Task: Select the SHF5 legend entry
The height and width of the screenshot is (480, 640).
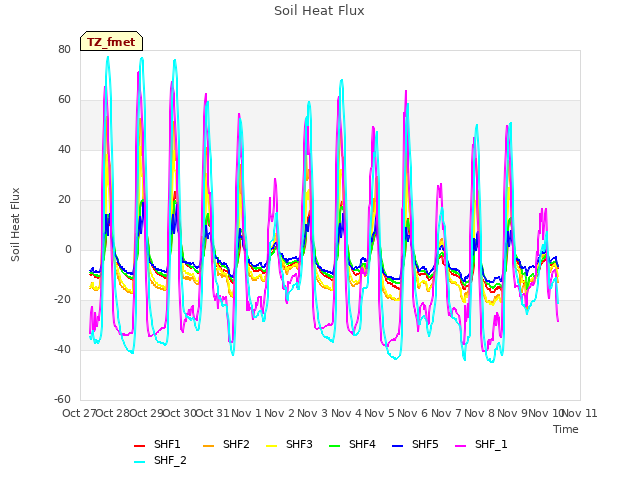Action: (x=415, y=444)
